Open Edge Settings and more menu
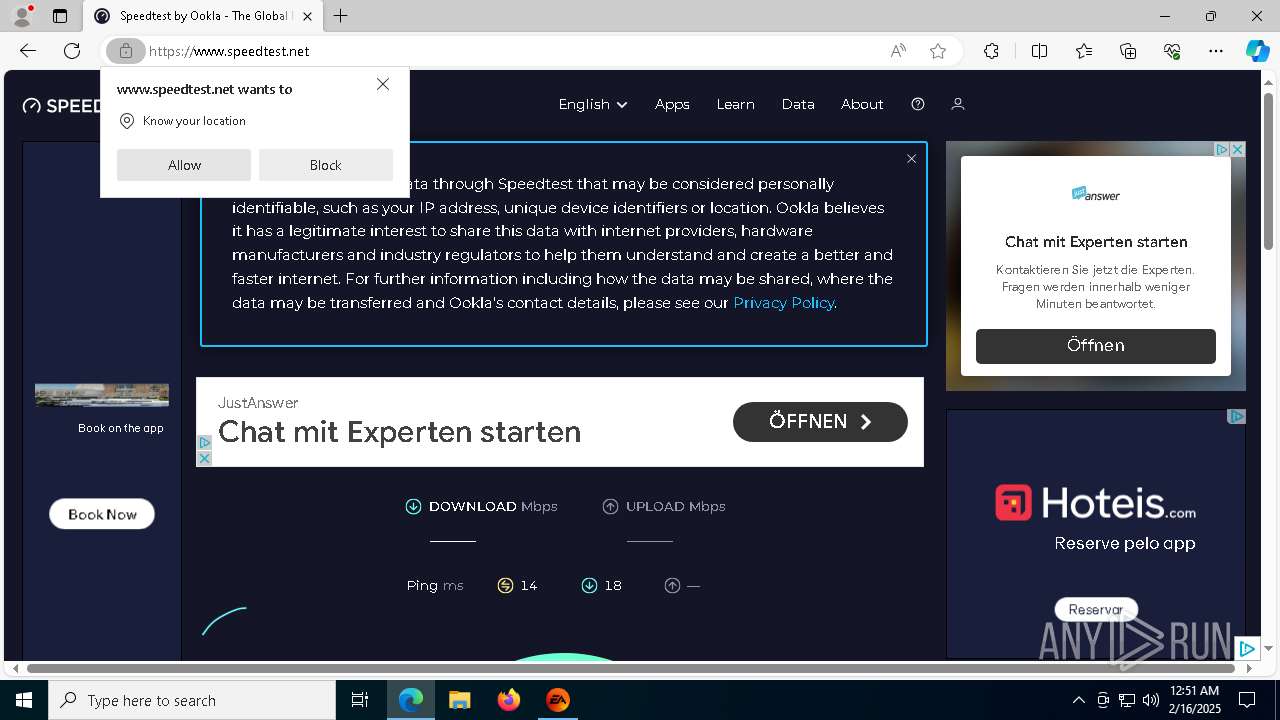The height and width of the screenshot is (720, 1280). coord(1216,51)
